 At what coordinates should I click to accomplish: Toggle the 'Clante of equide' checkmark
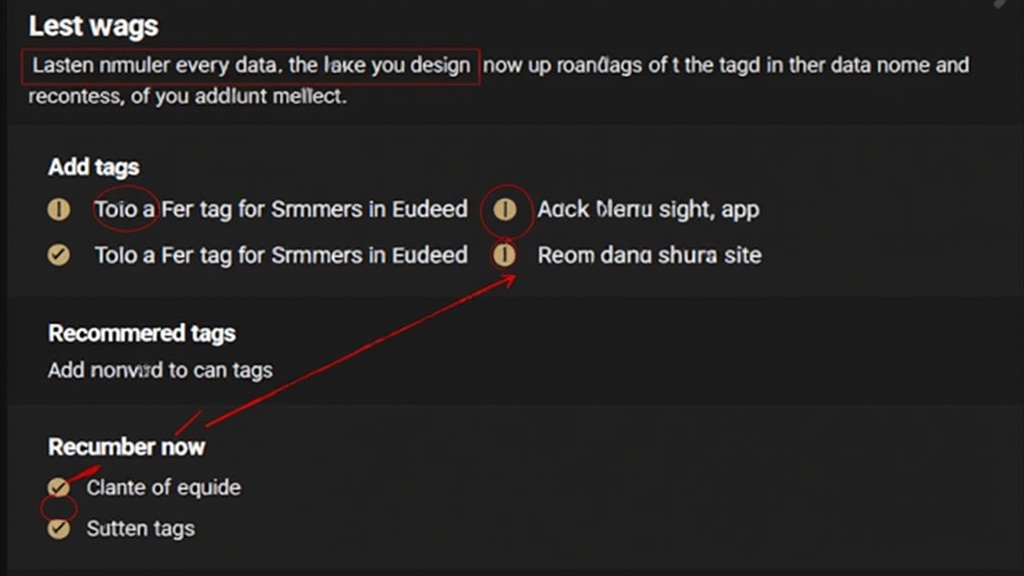[x=59, y=488]
